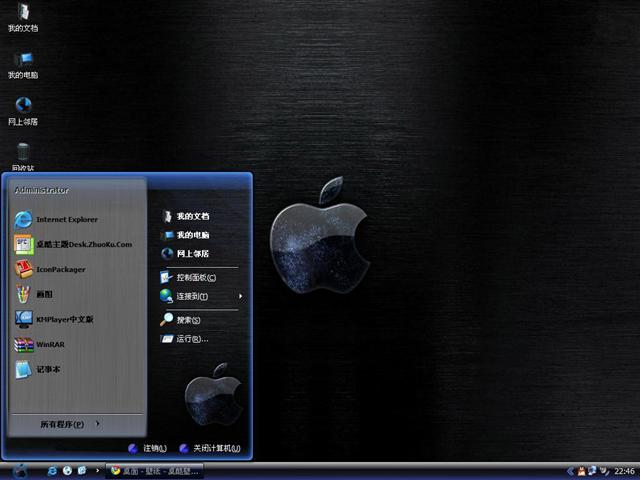
Task: Choose 运行 (Run) in the Start menu
Action: click(x=191, y=339)
